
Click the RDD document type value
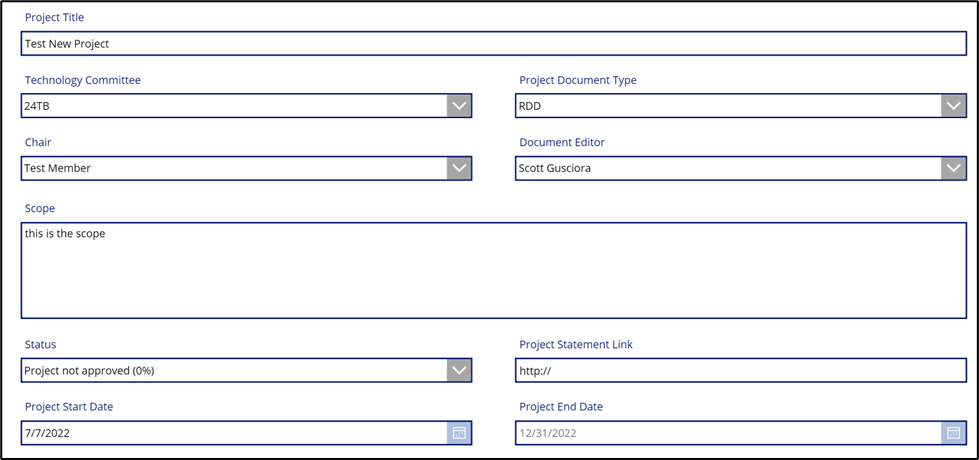coord(727,106)
